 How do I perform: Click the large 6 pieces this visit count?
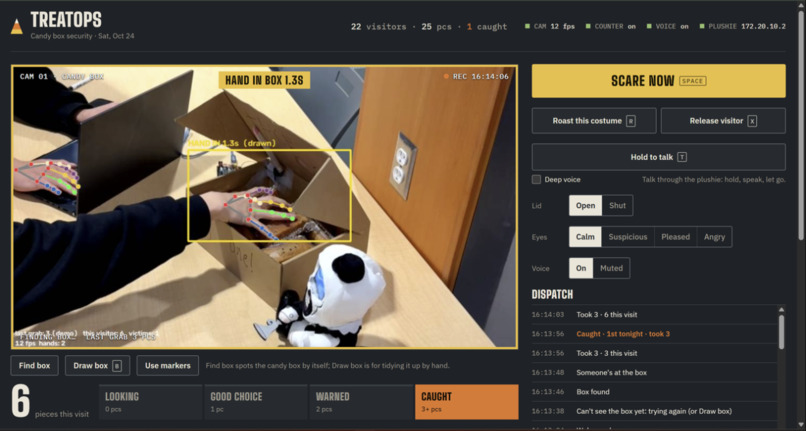[x=21, y=402]
